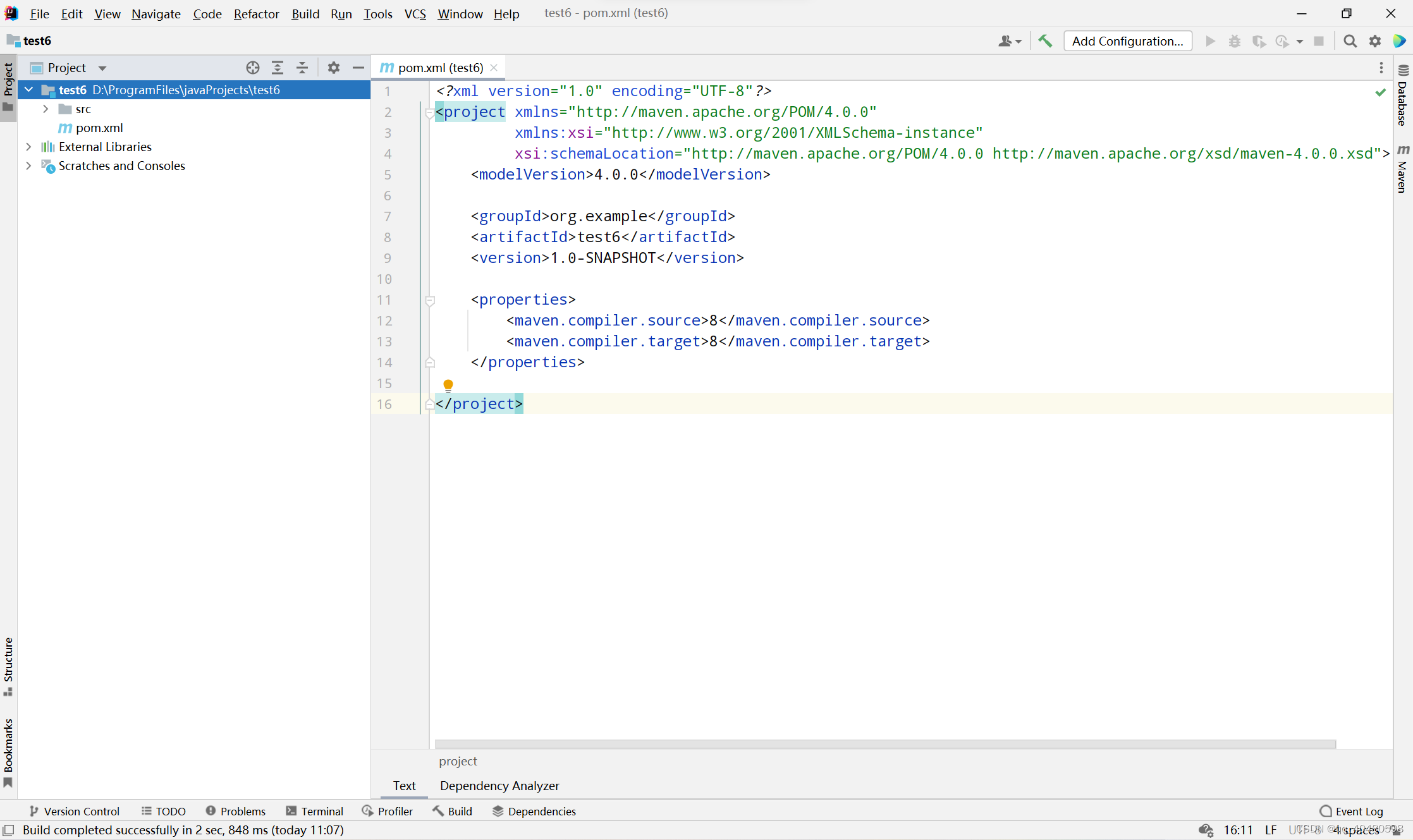Click line number 16 in gutter
This screenshot has height=840, width=1413.
click(384, 404)
